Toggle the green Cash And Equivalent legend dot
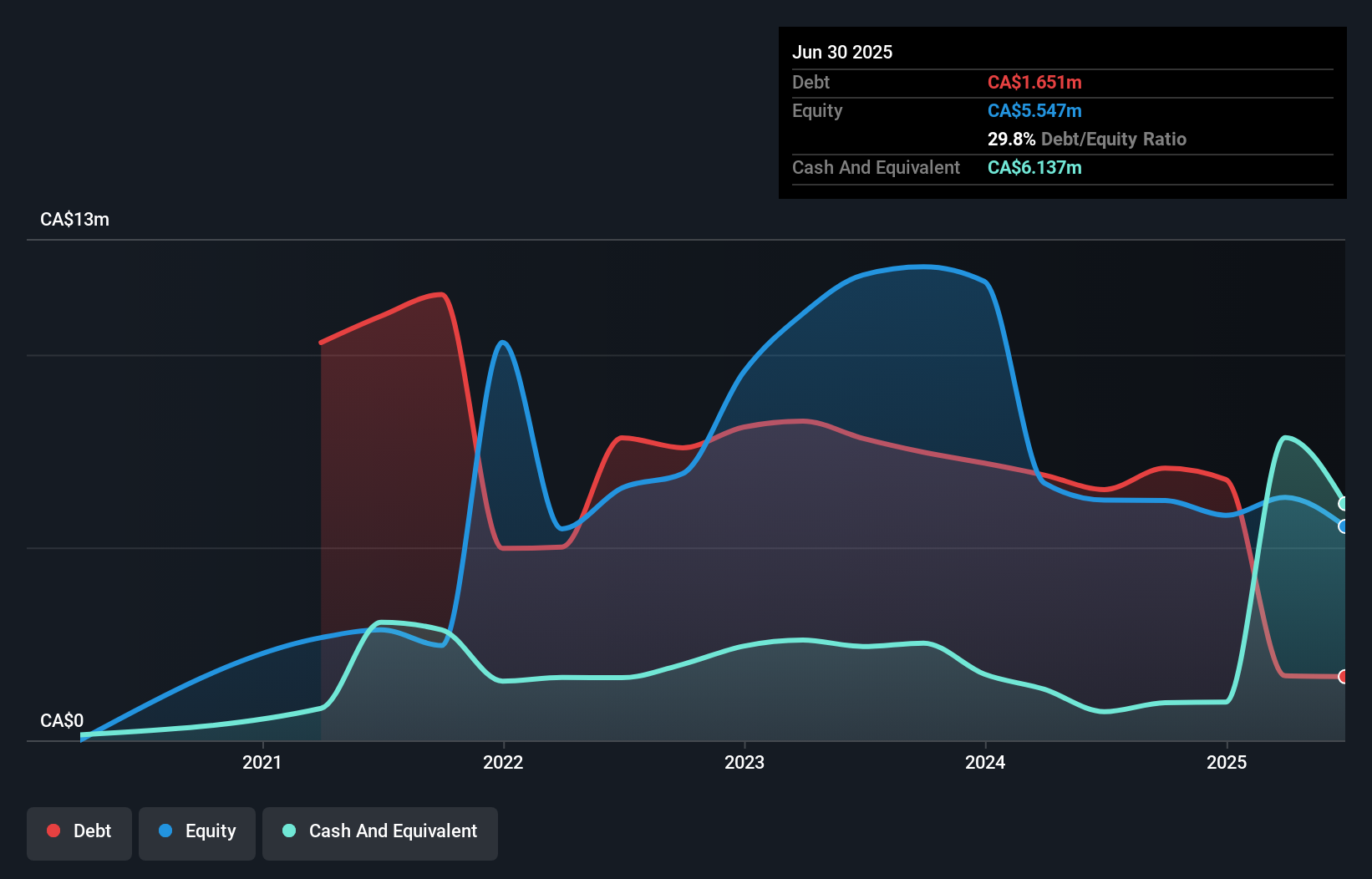 [287, 831]
